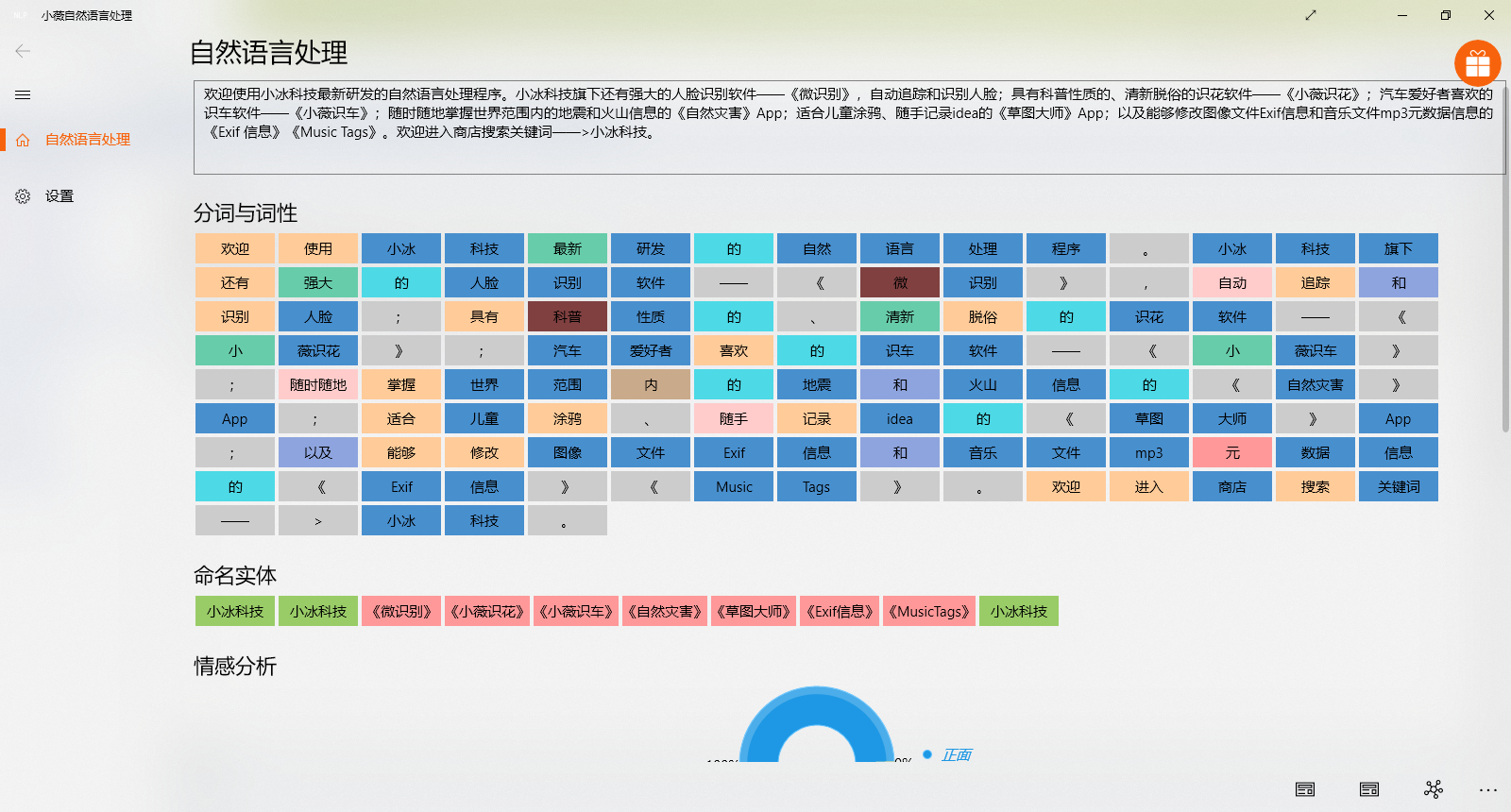The height and width of the screenshot is (812, 1511).
Task: Click the 研发 word tile
Action: point(651,248)
